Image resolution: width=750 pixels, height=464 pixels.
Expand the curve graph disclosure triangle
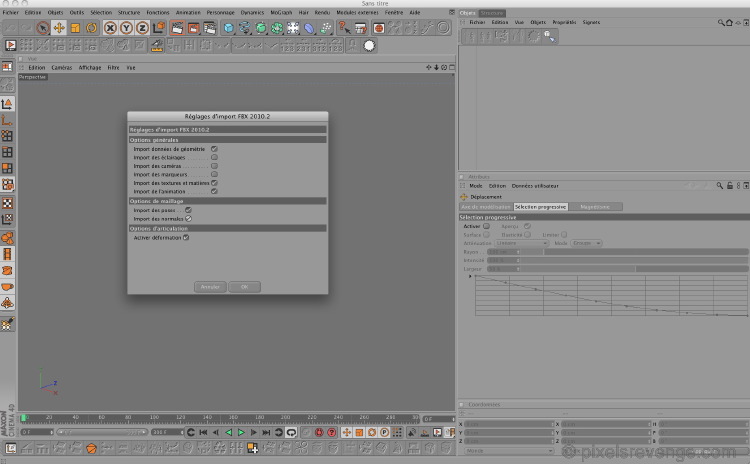click(470, 276)
